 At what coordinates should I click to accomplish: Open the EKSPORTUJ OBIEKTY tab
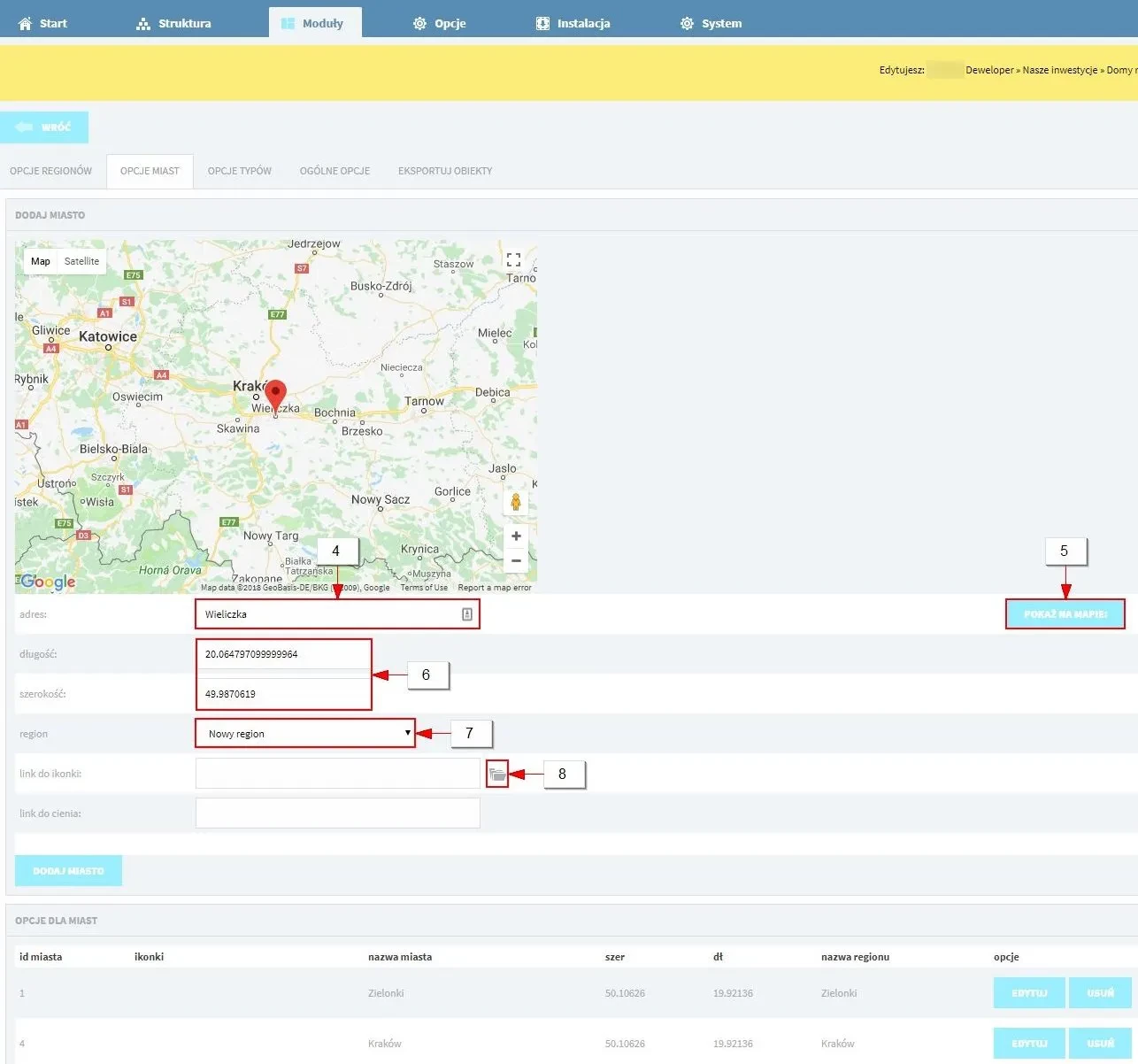[x=445, y=171]
